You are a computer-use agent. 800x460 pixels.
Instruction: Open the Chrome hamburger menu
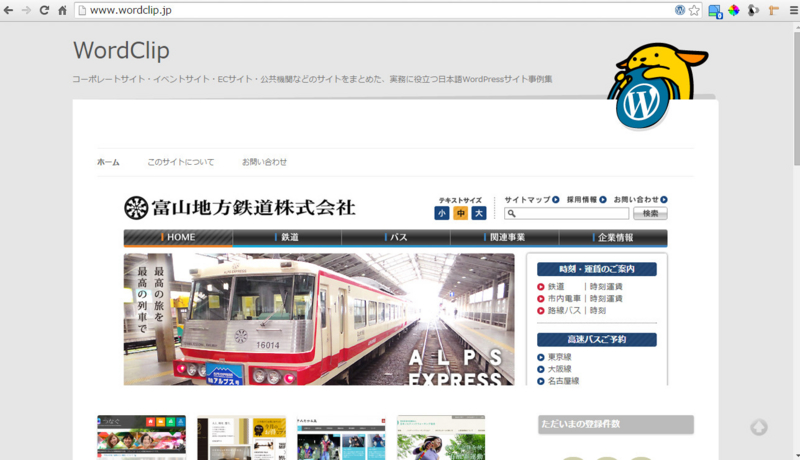[793, 10]
